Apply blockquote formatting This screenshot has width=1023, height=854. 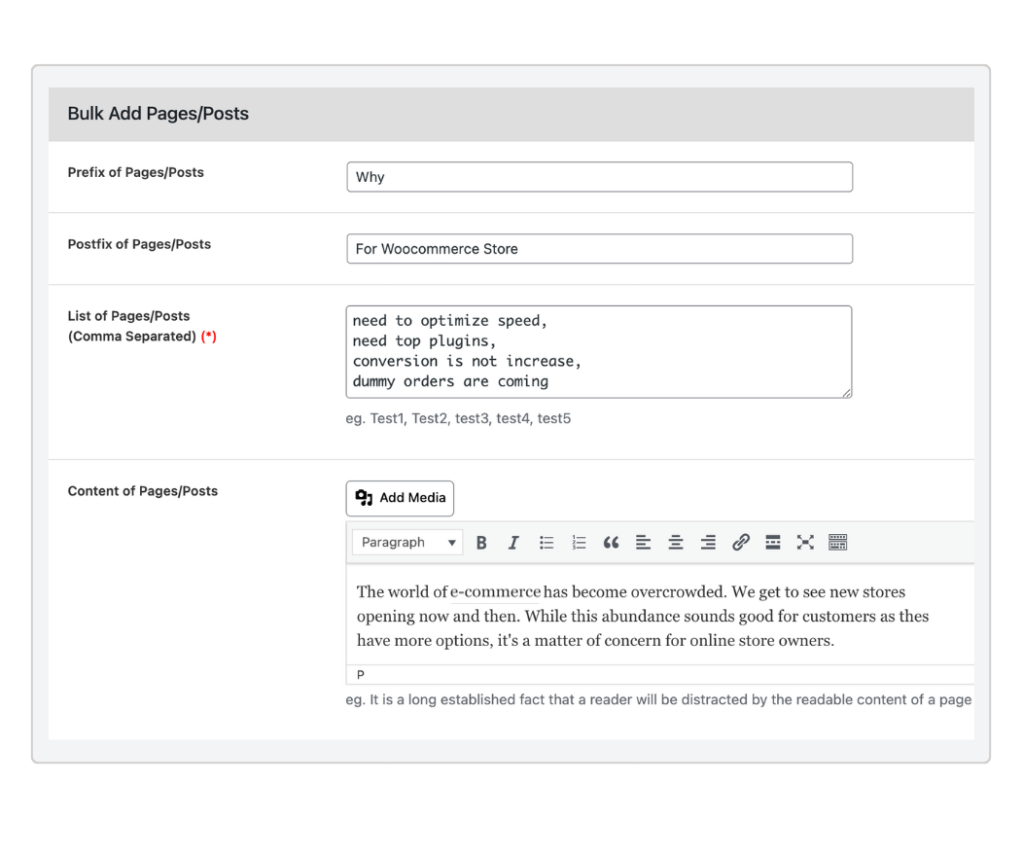[611, 543]
